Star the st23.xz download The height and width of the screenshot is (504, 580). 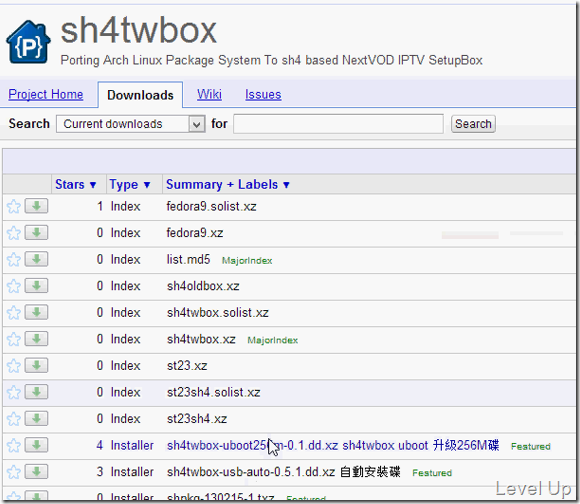click(14, 366)
